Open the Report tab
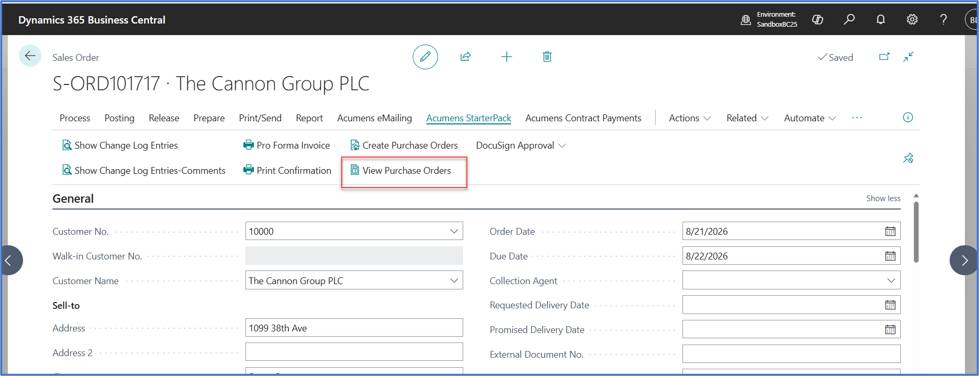979x376 pixels. coord(310,117)
